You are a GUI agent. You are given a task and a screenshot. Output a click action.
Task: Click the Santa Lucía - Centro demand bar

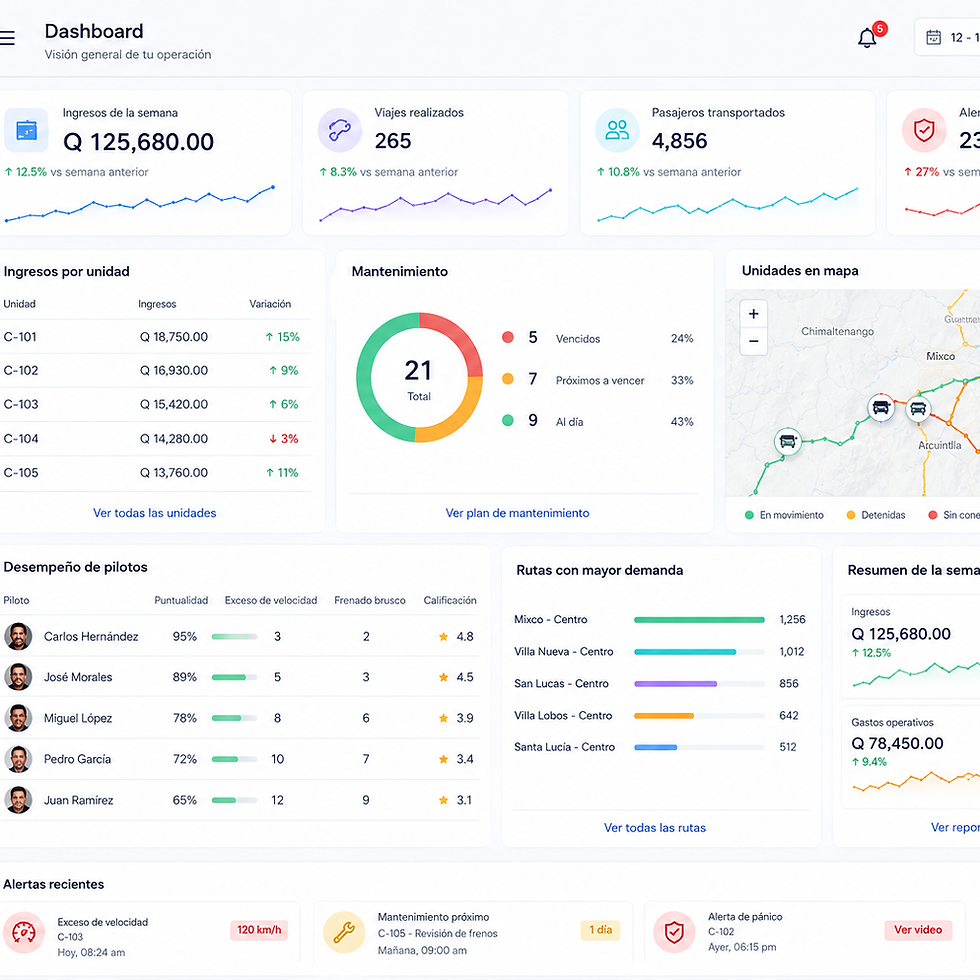click(x=699, y=747)
